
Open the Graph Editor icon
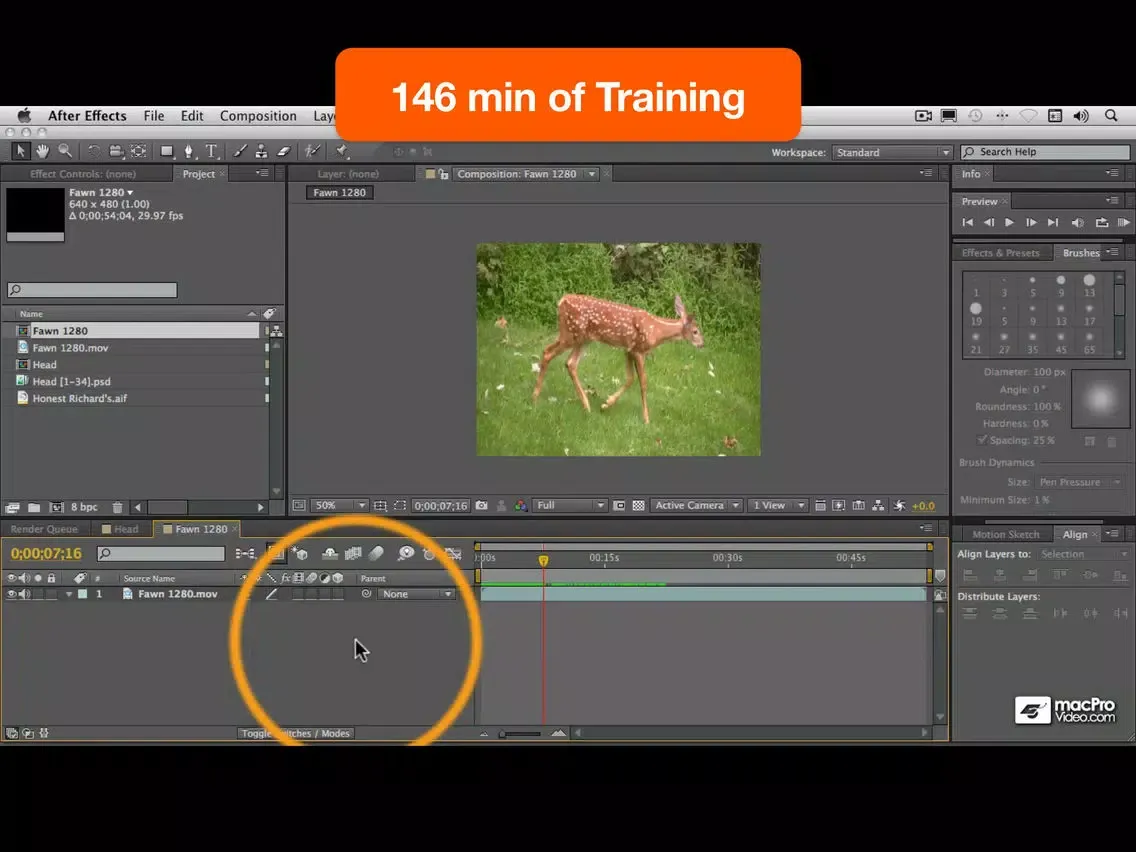click(x=454, y=554)
